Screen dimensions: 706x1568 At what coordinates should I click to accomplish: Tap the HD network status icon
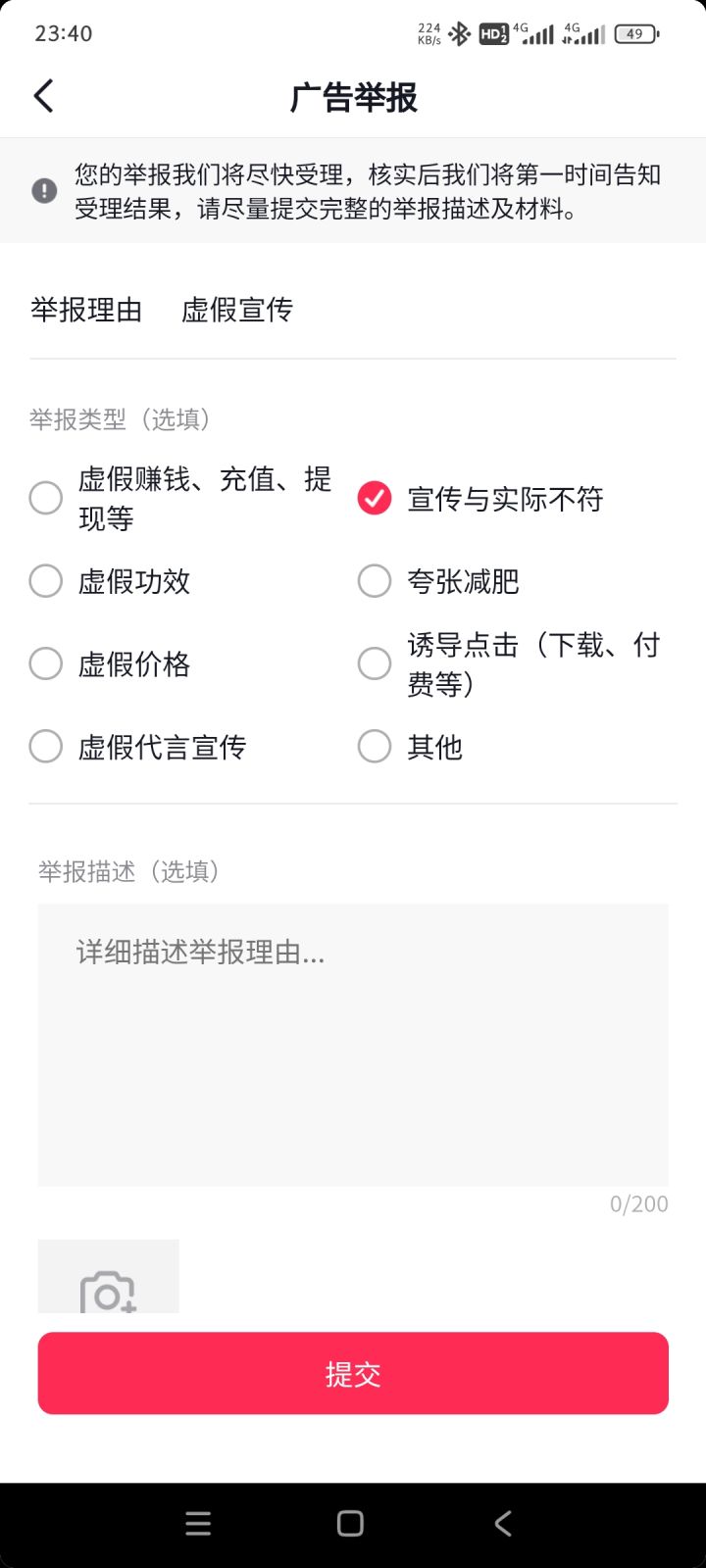click(493, 34)
